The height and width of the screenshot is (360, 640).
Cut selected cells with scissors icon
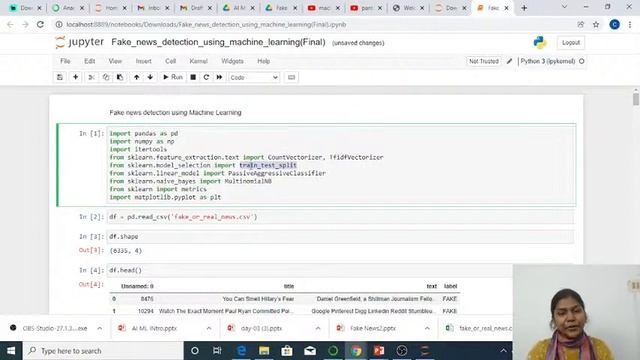pos(91,77)
